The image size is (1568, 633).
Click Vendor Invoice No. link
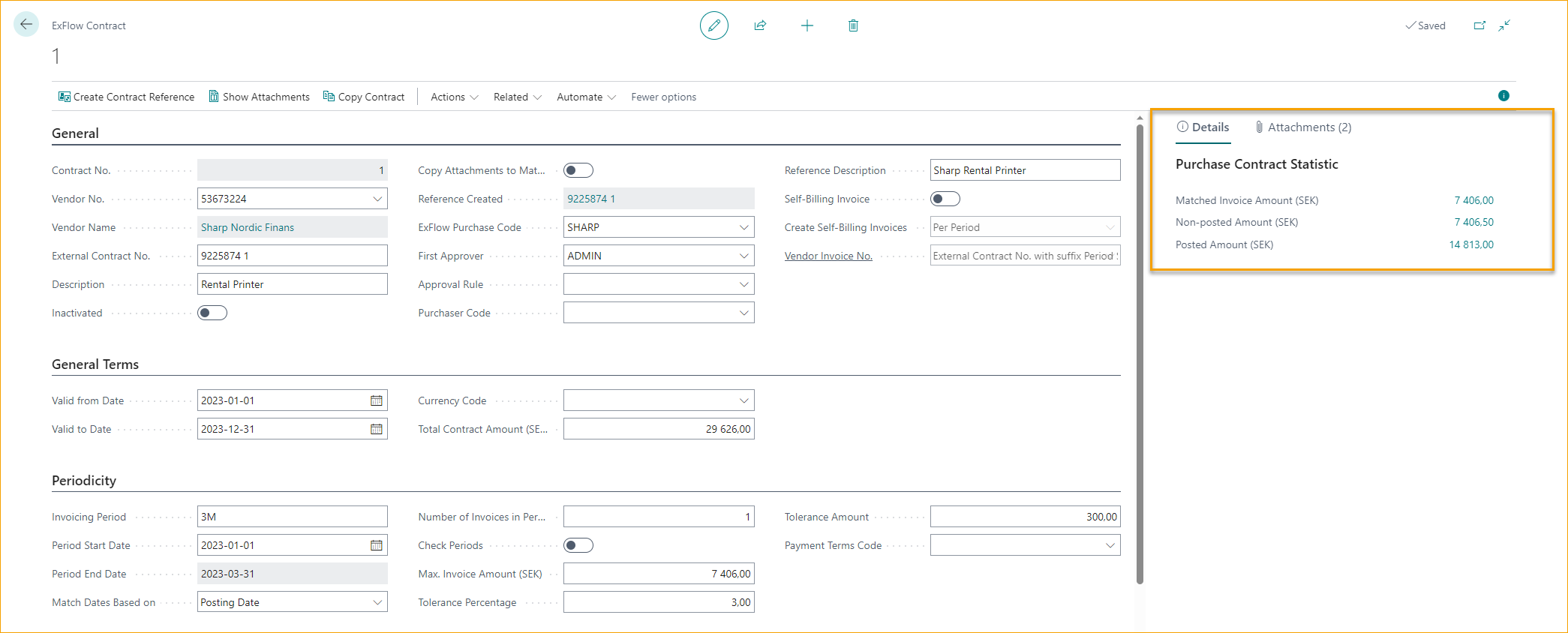point(828,256)
